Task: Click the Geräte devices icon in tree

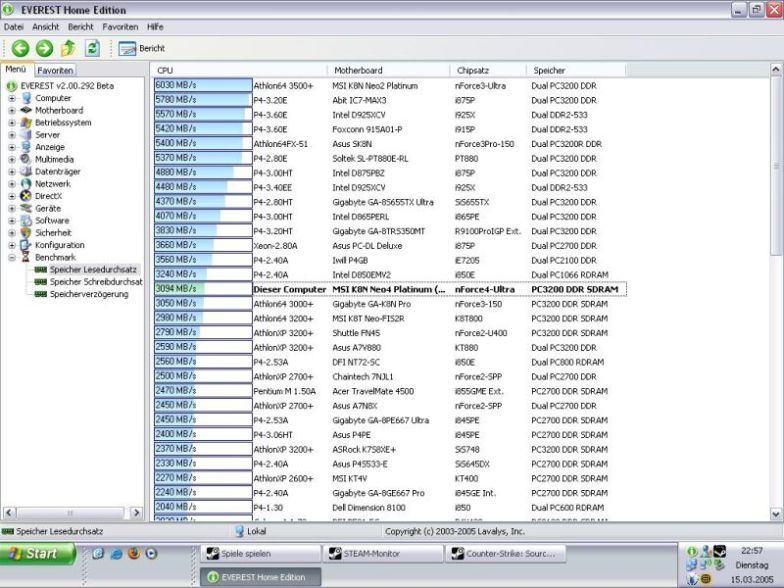Action: 26,208
